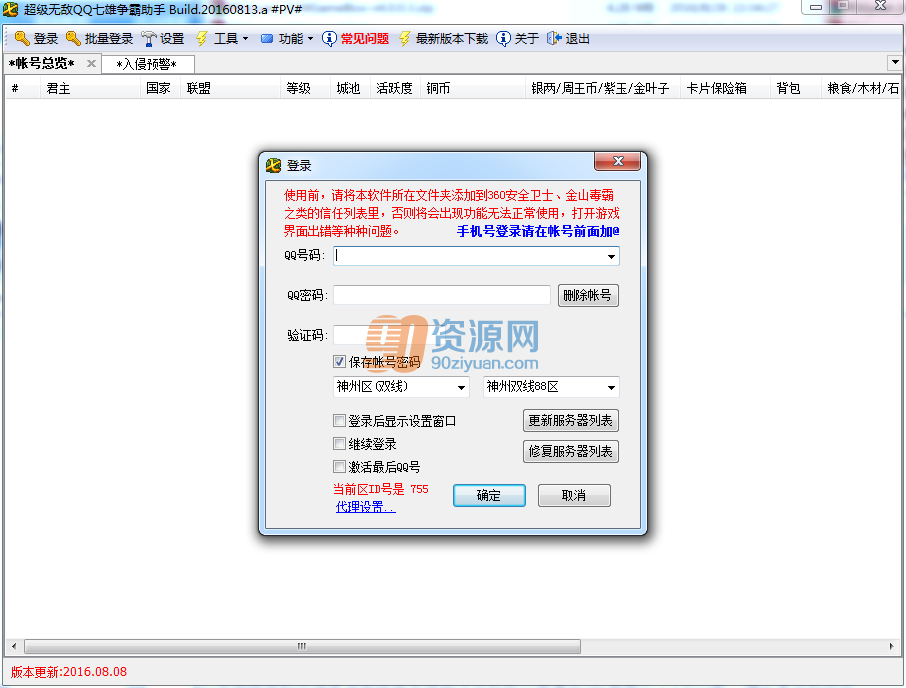The image size is (906, 688).
Task: Expand the QQ号码 dropdown list
Action: point(611,256)
